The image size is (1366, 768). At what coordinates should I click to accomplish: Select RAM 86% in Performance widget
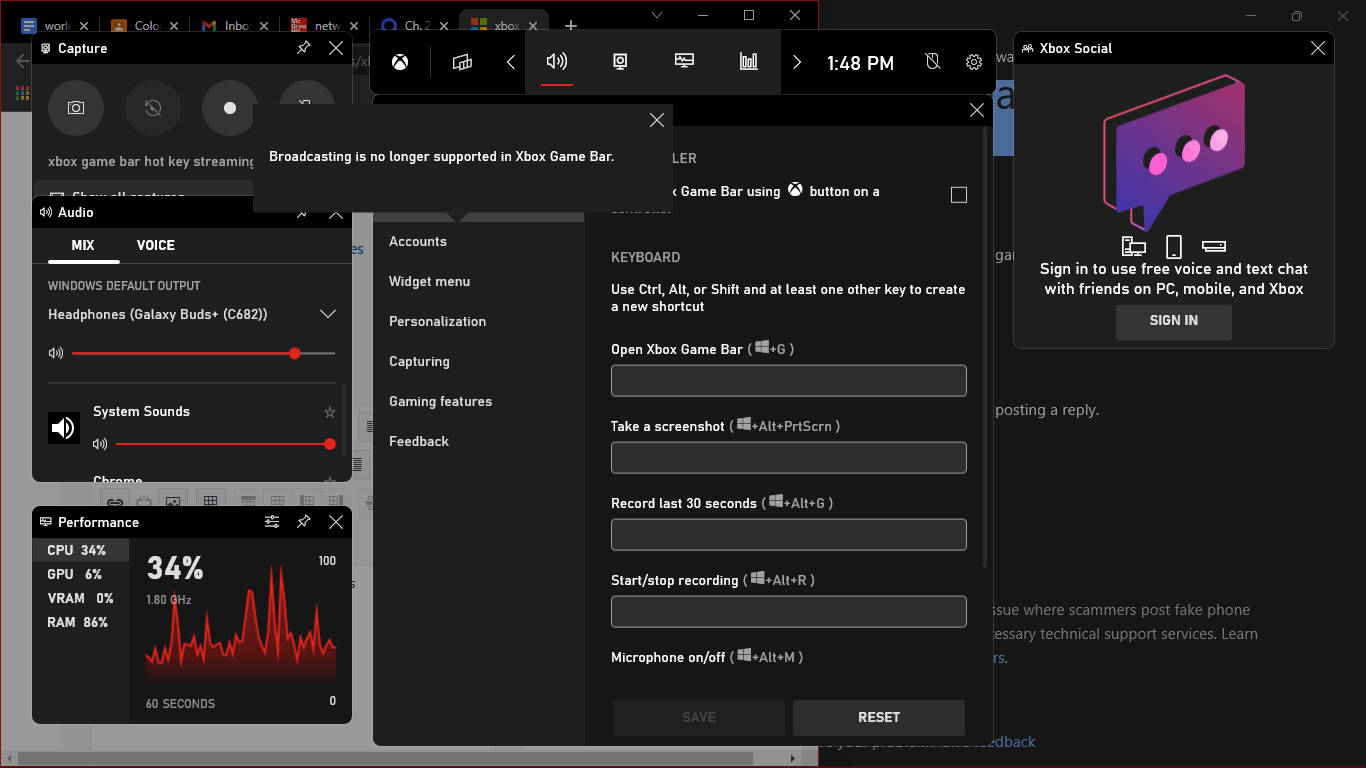click(x=81, y=622)
